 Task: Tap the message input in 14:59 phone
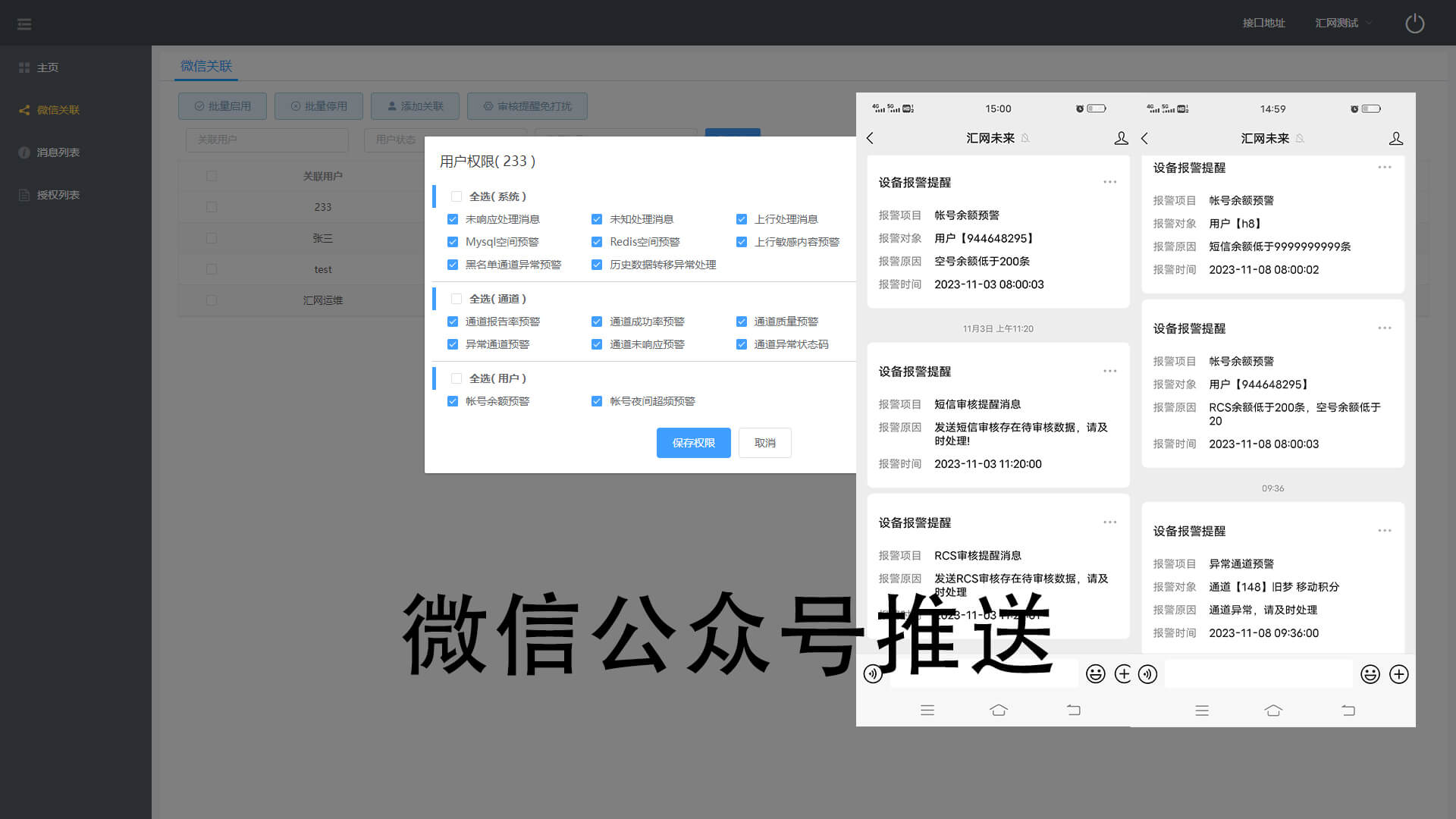tap(1258, 673)
